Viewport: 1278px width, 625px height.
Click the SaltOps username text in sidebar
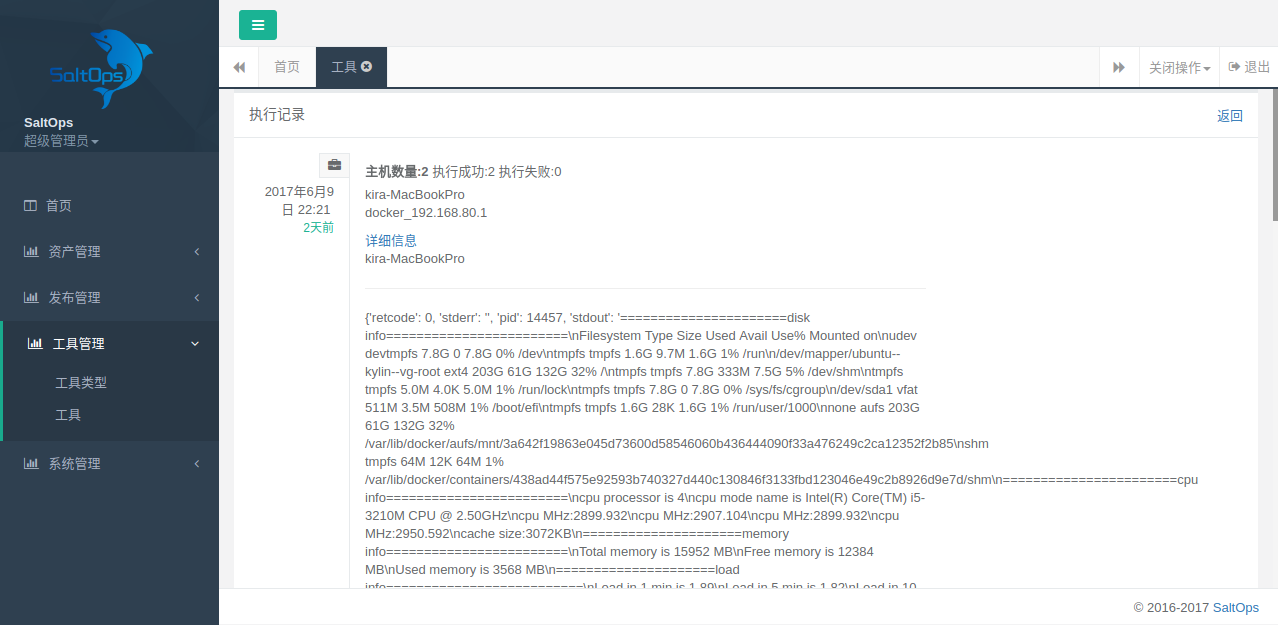(48, 122)
